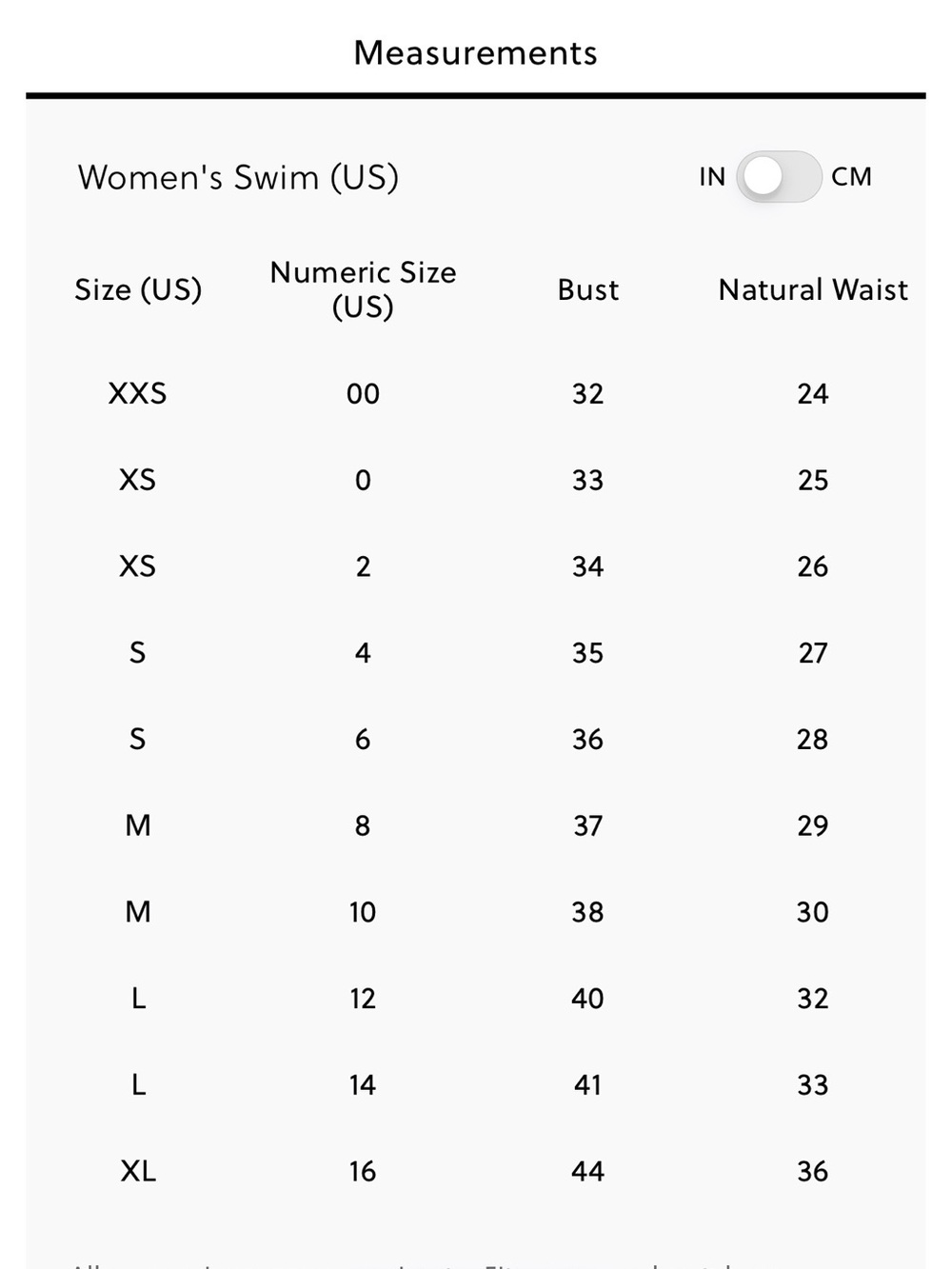Click the Natural Waist column header

coord(813,289)
